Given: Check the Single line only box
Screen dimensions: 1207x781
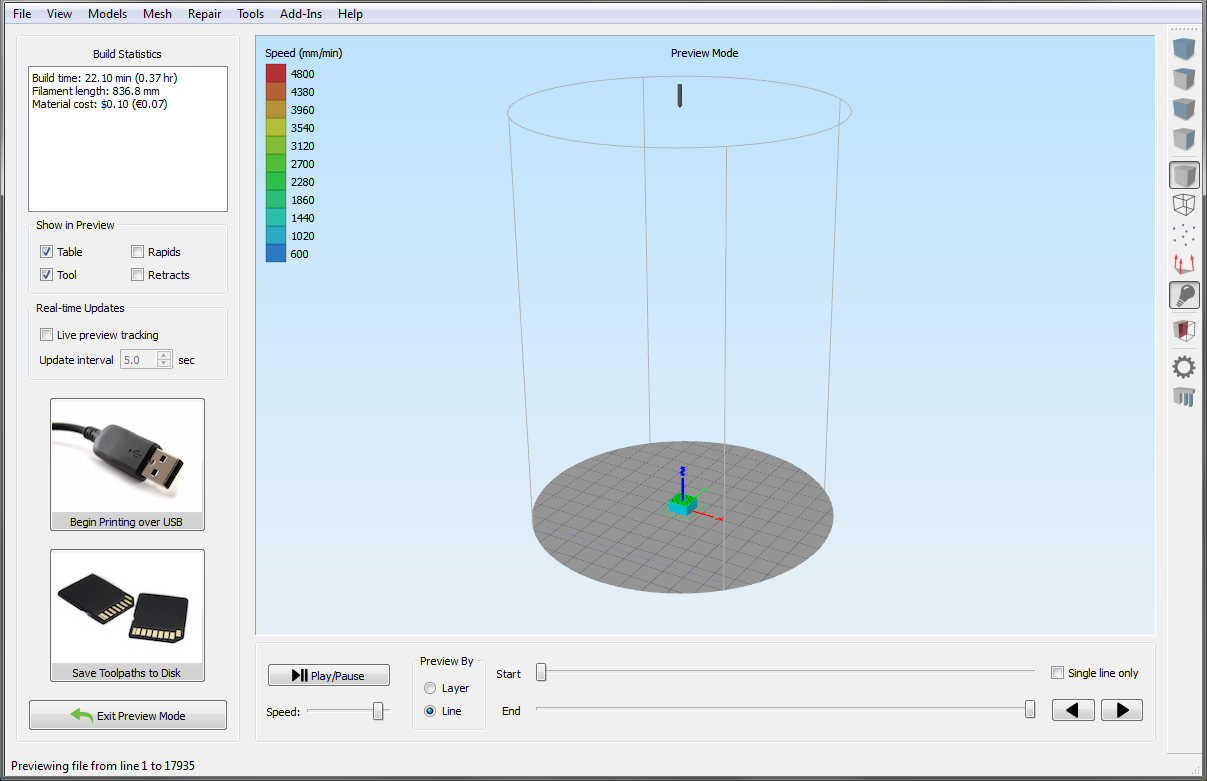Looking at the screenshot, I should [1058, 673].
